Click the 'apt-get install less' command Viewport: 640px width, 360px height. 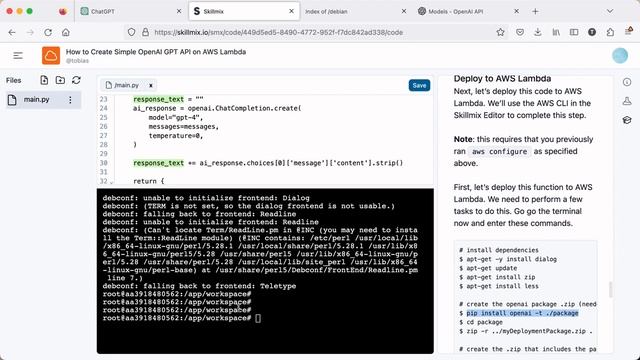coord(502,286)
